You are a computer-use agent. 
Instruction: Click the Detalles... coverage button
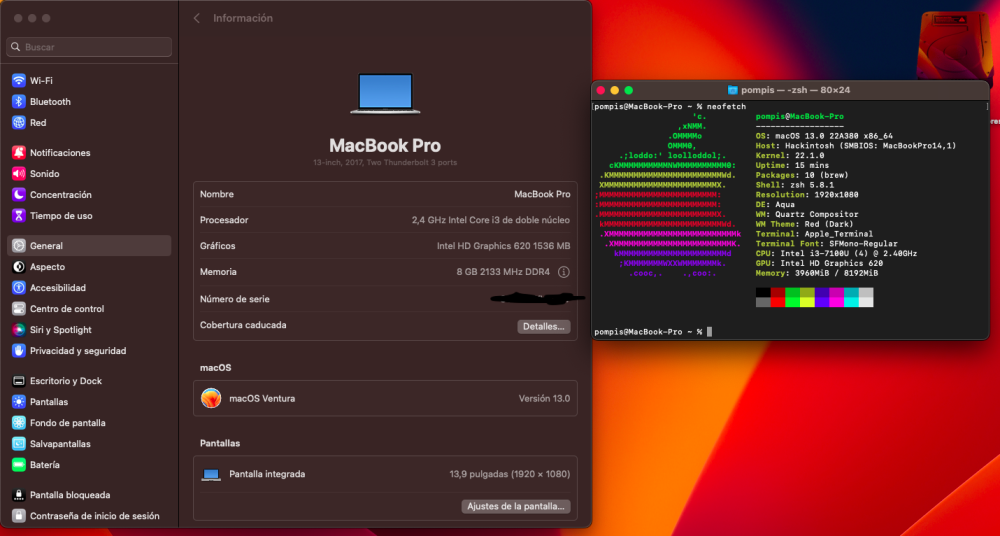[x=543, y=327]
